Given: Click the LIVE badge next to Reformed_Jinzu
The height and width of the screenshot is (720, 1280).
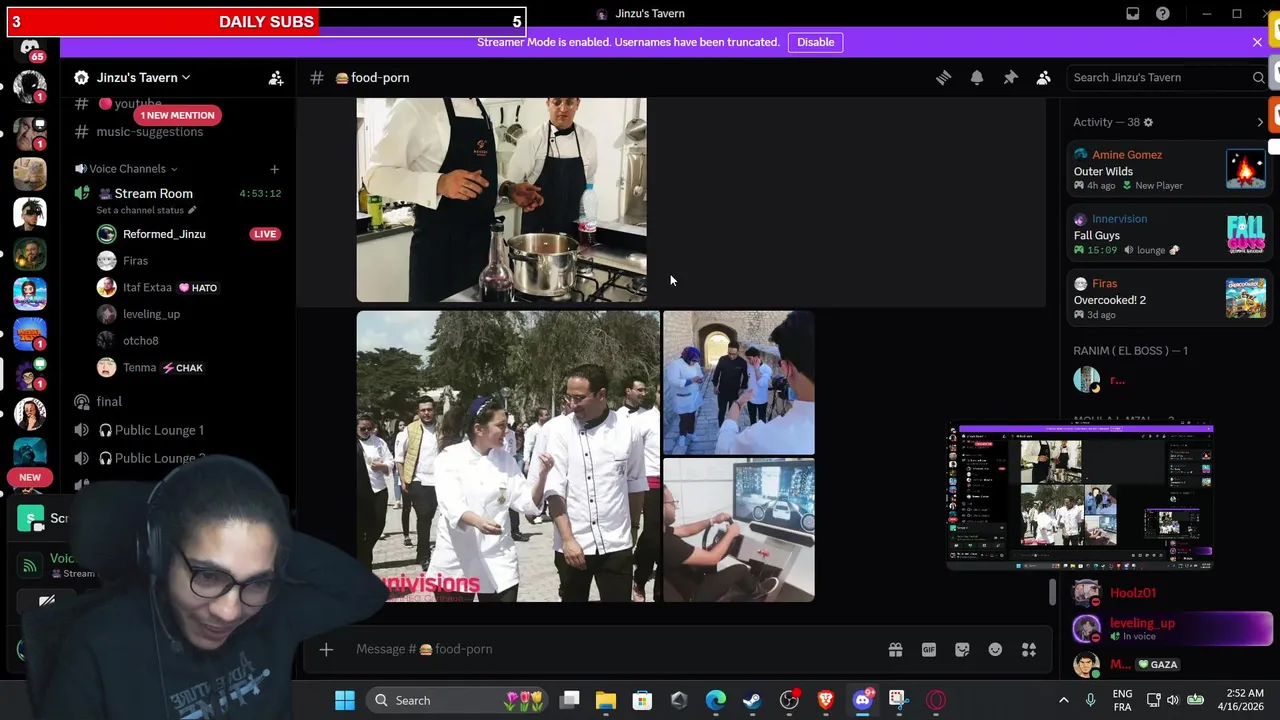Looking at the screenshot, I should pos(264,234).
